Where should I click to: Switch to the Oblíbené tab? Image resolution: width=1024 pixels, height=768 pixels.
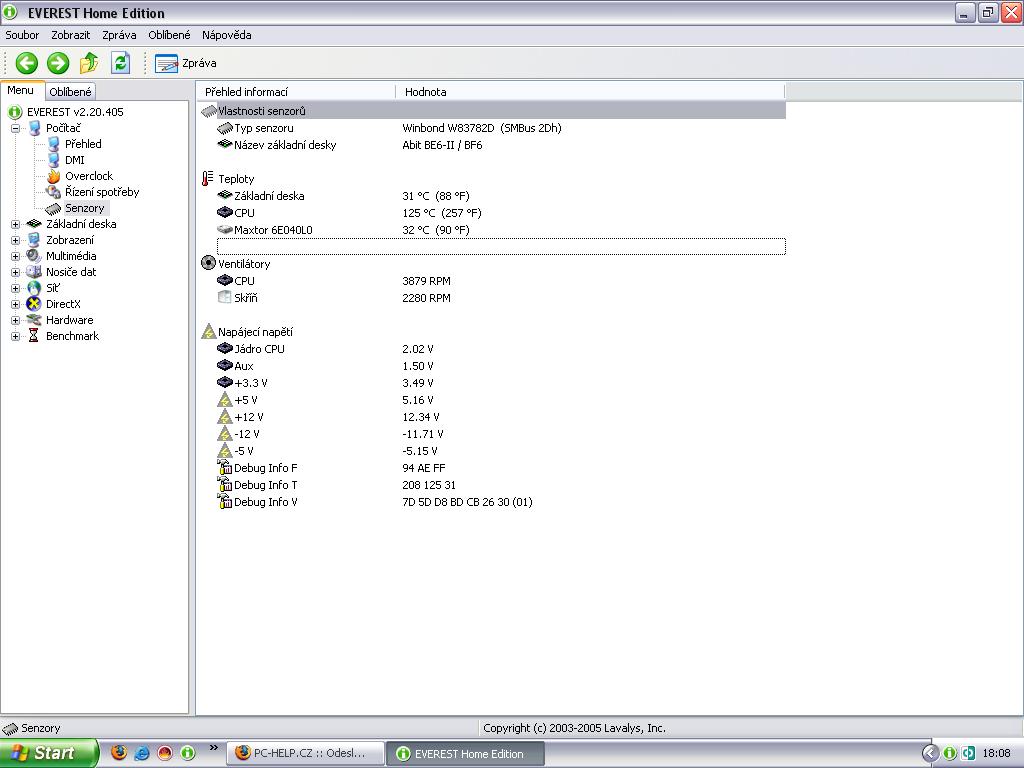click(70, 92)
